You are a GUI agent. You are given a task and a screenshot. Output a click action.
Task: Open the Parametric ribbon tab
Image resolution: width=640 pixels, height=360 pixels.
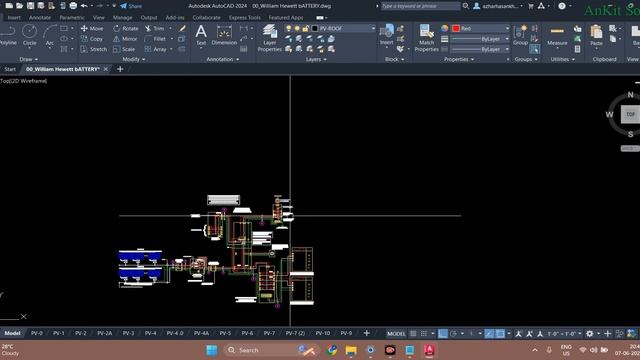(x=72, y=18)
